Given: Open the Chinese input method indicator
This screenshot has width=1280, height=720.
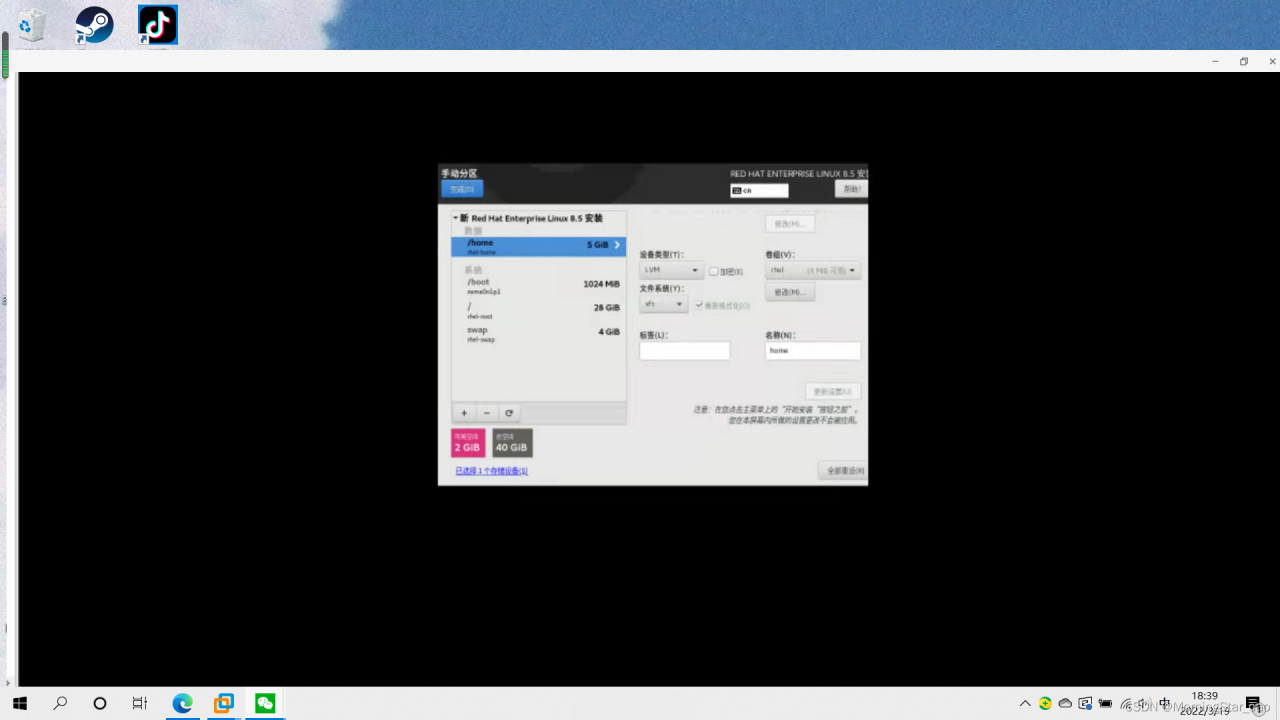Looking at the screenshot, I should tap(1165, 703).
